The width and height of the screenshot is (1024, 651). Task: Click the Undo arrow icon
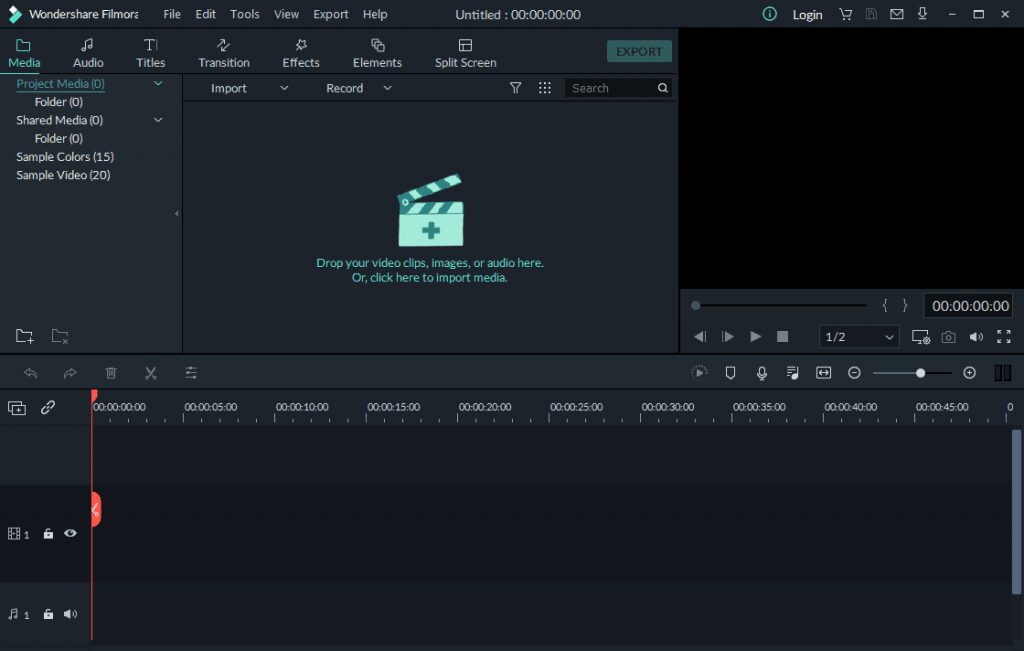pos(30,372)
